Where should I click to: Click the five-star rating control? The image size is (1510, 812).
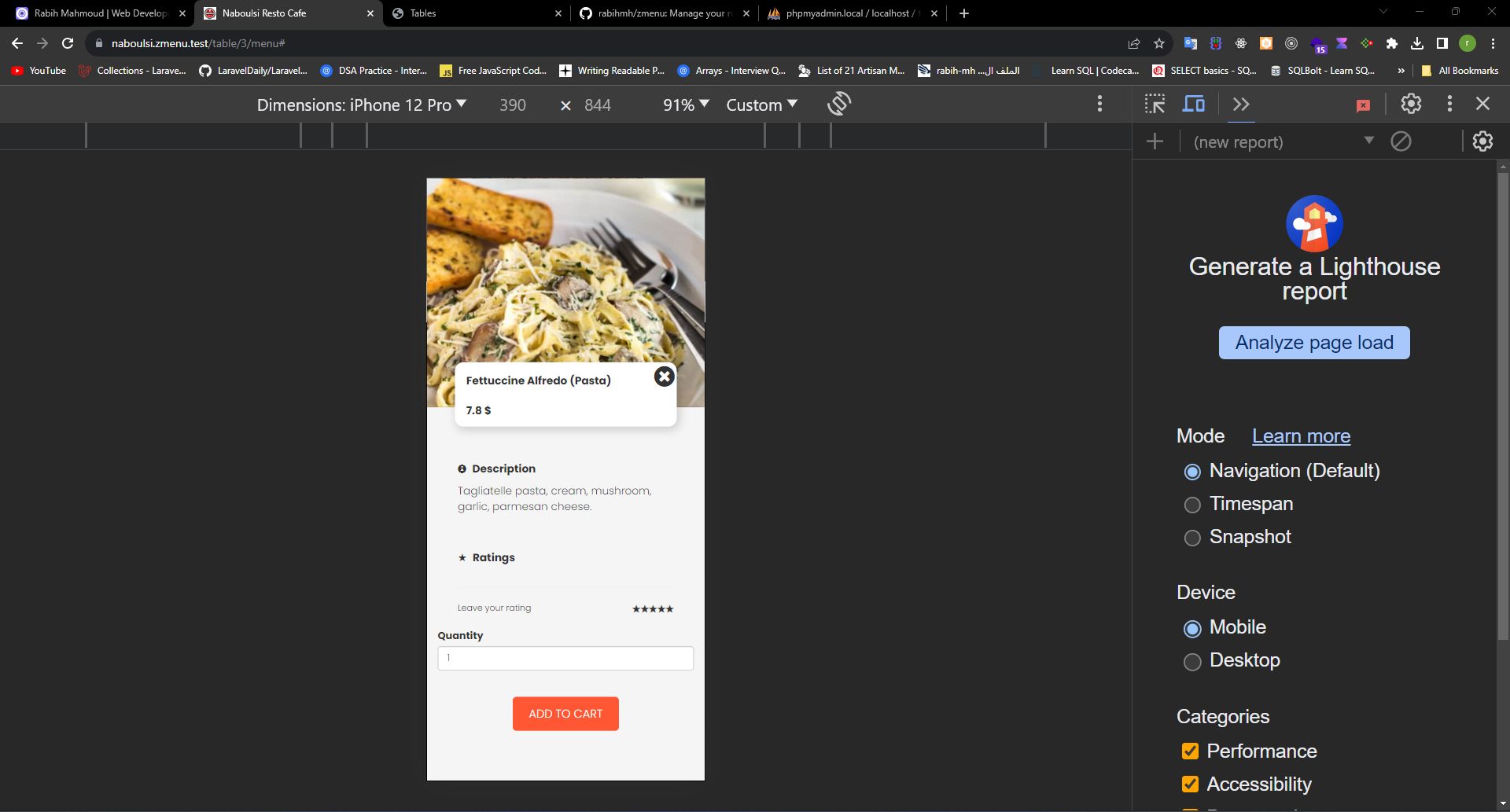tap(653, 609)
